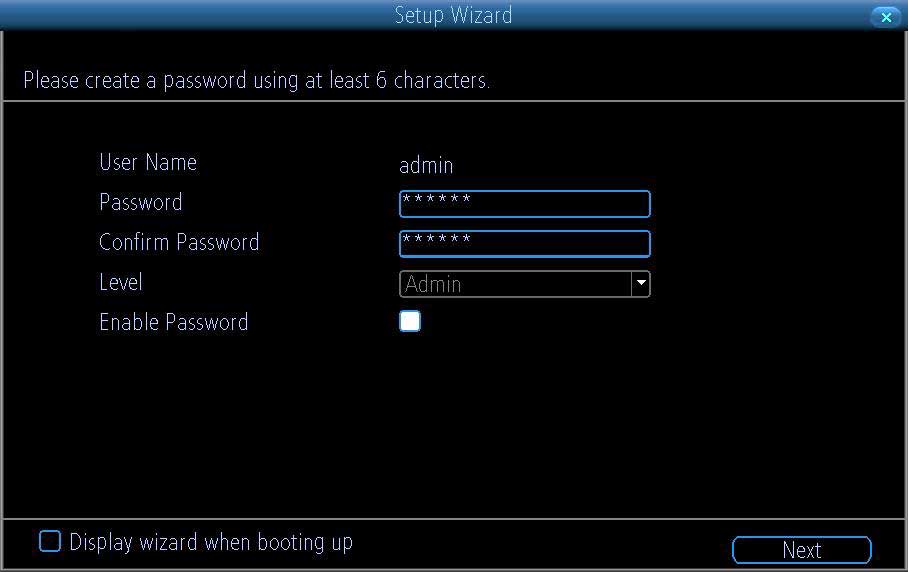Click the Password input field
The image size is (908, 572).
[524, 204]
